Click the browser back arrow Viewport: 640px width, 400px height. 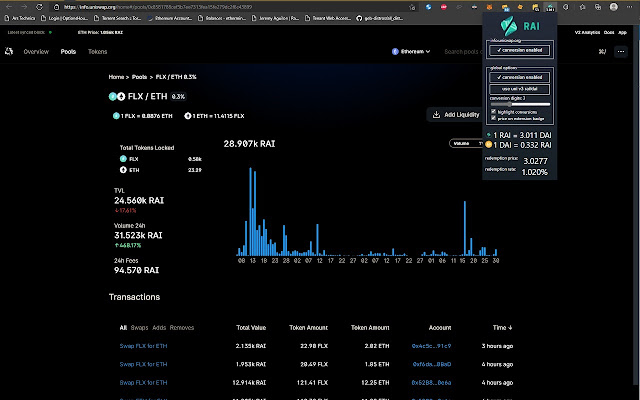[9, 5]
